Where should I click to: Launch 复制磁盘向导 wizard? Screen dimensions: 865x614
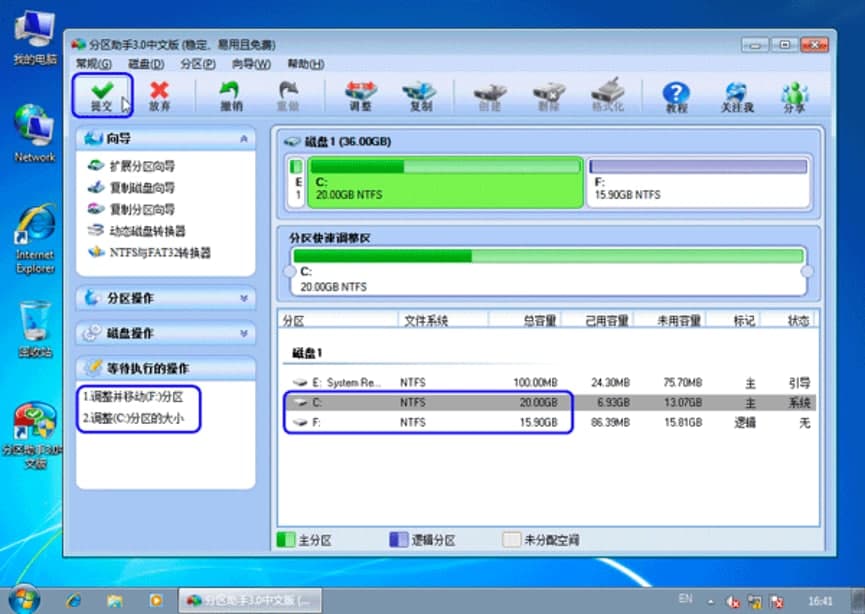131,188
